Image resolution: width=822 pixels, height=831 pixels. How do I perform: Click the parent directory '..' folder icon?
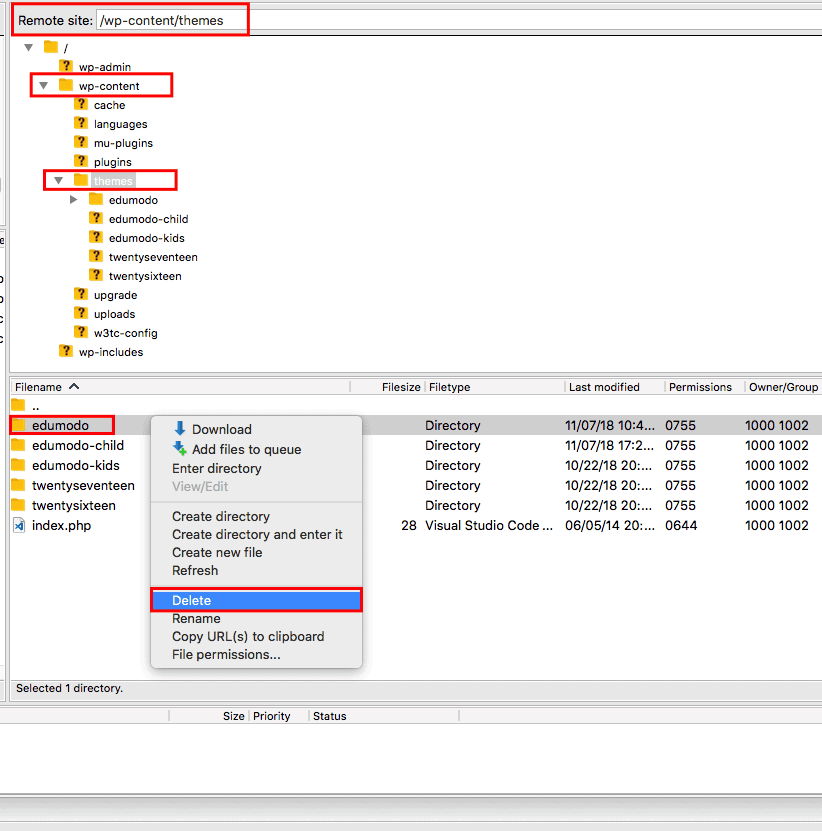18,405
